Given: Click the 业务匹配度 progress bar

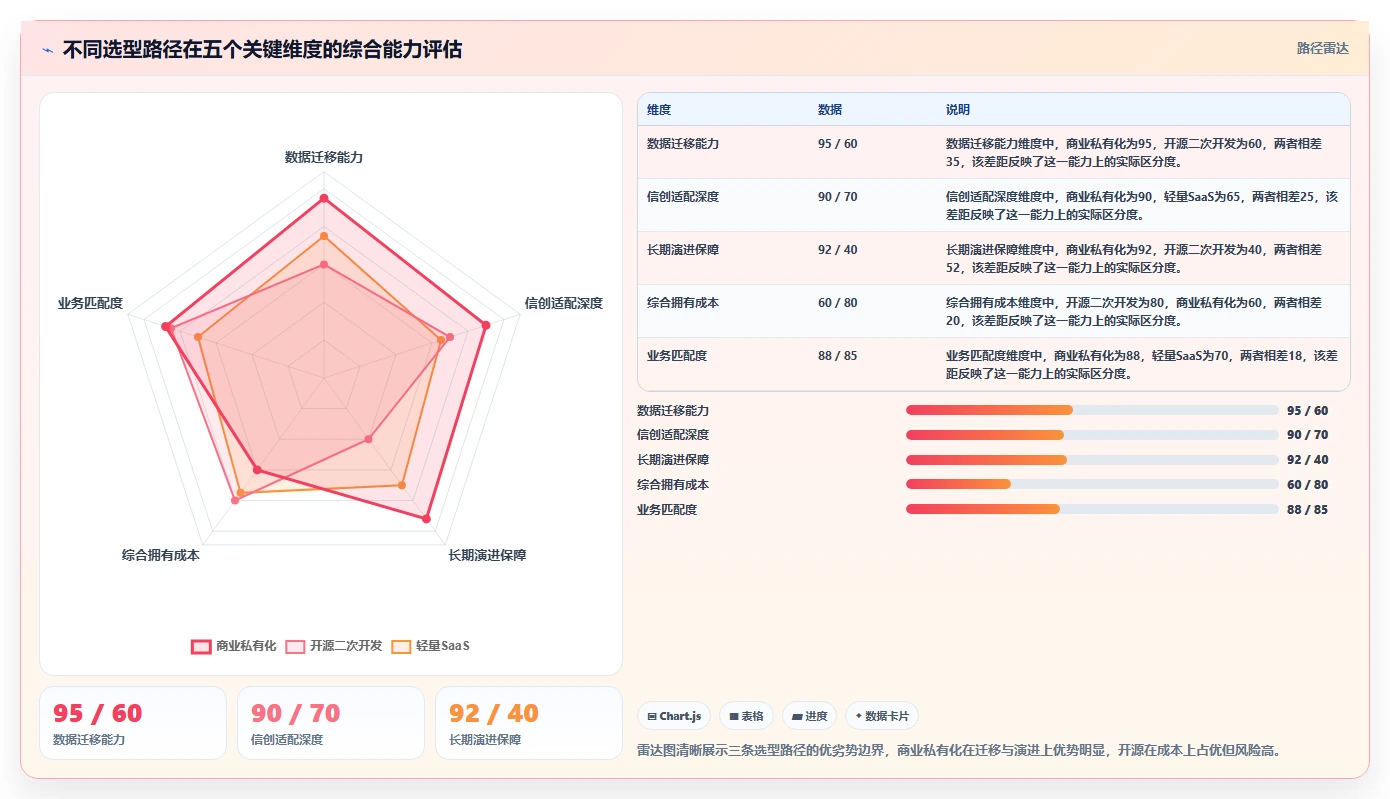Looking at the screenshot, I should point(1092,509).
